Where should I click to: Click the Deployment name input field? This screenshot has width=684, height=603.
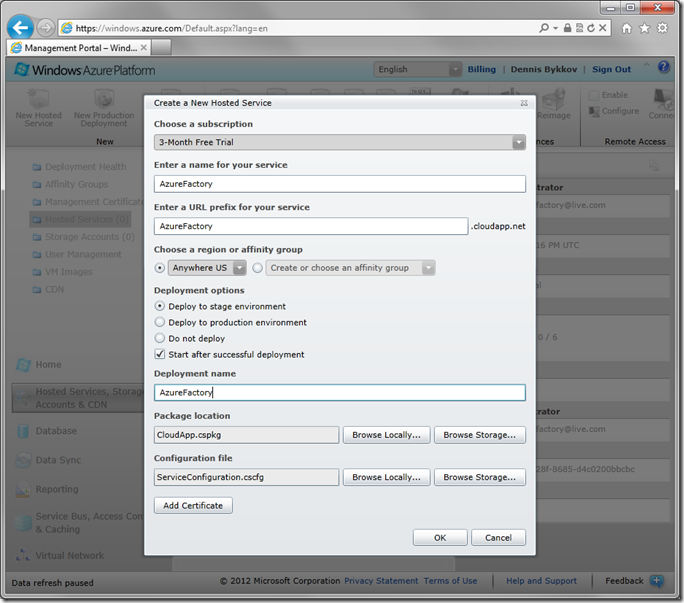339,393
